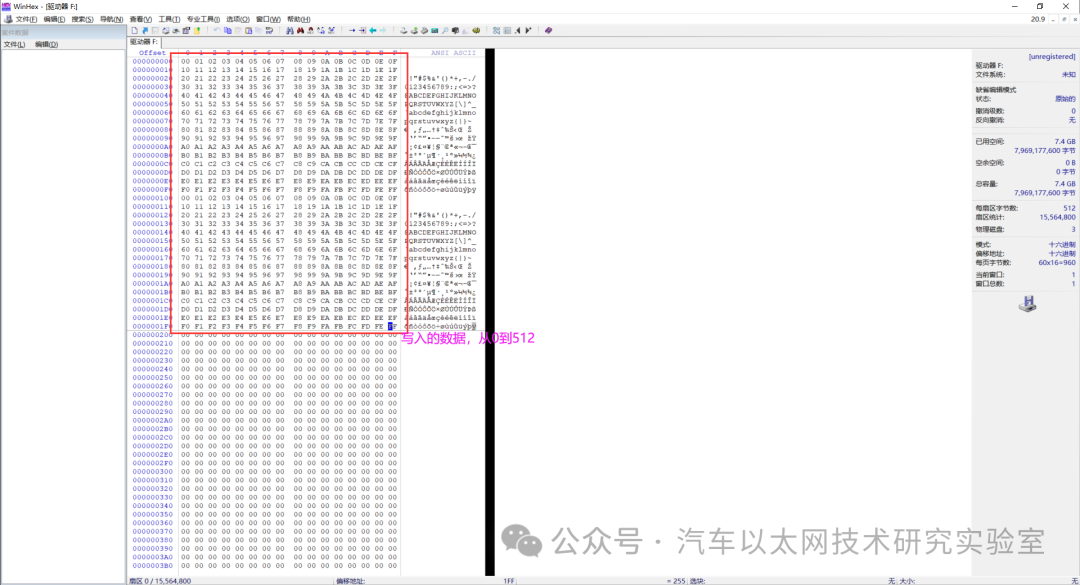Open the 编辑(E) menu
This screenshot has width=1080, height=585.
coord(54,19)
